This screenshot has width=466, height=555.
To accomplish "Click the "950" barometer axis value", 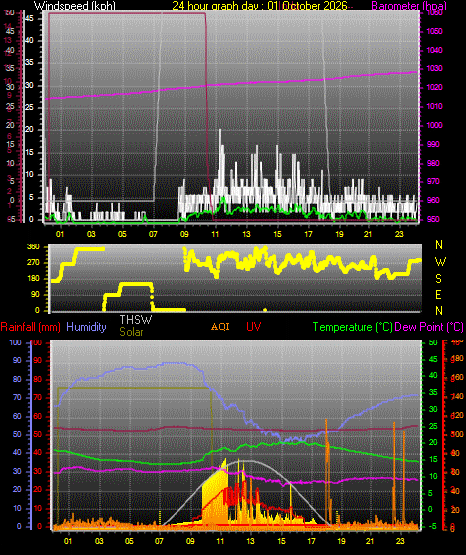I will [433, 219].
